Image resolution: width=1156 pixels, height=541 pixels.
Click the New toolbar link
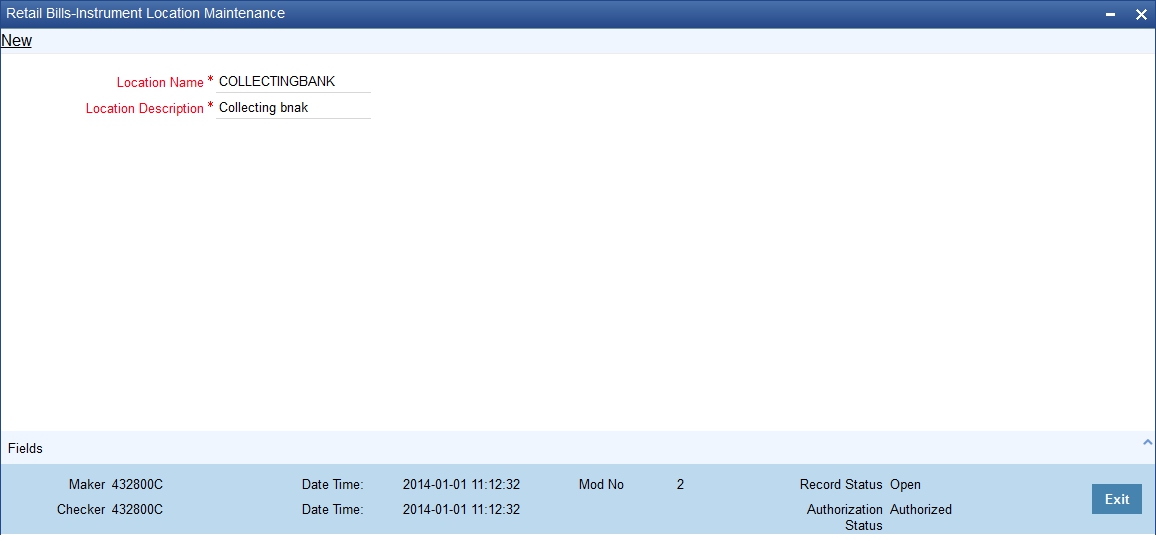[16, 41]
